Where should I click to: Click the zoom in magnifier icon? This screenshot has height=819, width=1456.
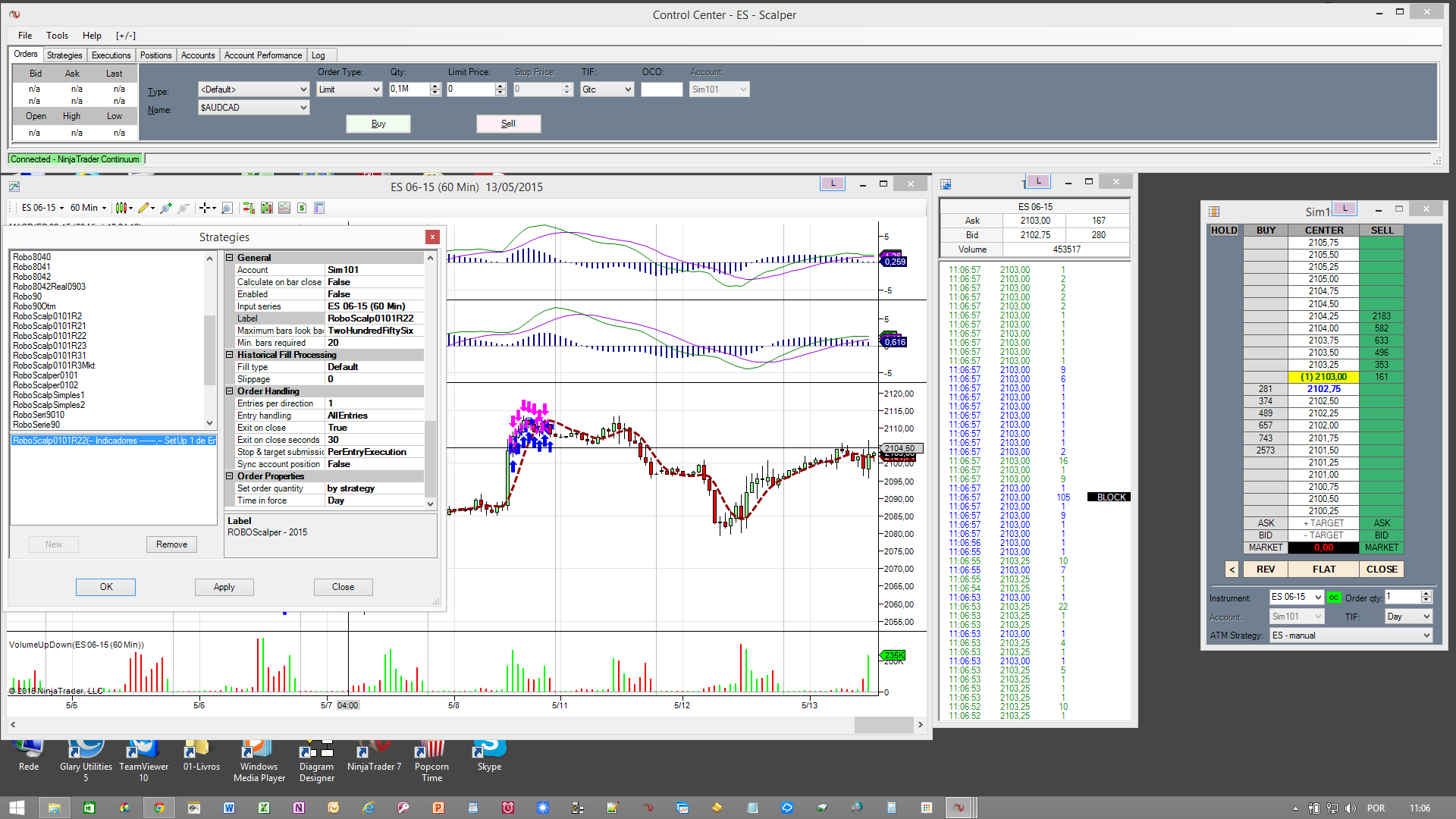(165, 208)
